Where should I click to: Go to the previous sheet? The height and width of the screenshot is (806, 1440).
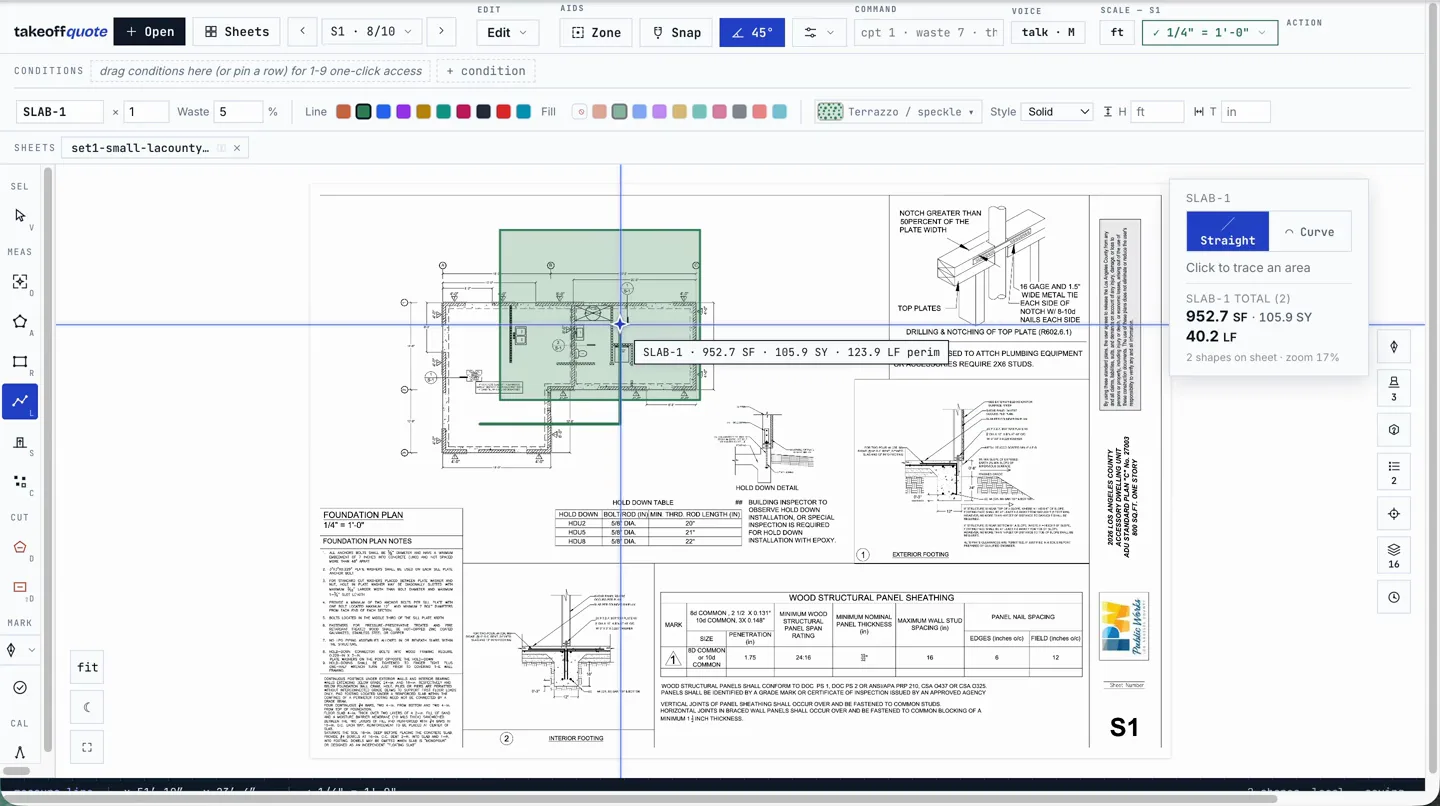(303, 32)
